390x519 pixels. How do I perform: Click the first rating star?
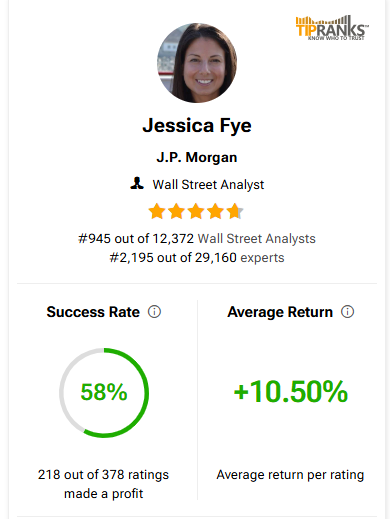click(156, 211)
